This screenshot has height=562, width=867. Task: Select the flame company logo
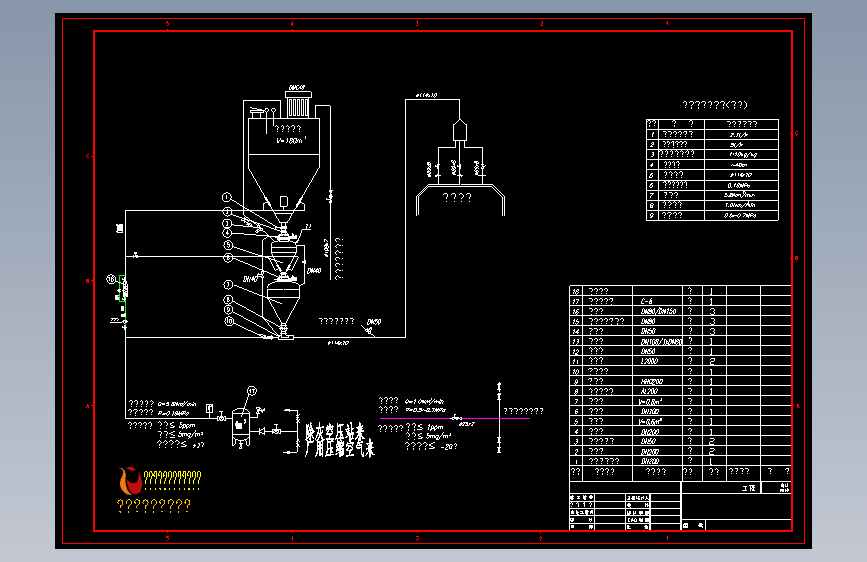130,480
